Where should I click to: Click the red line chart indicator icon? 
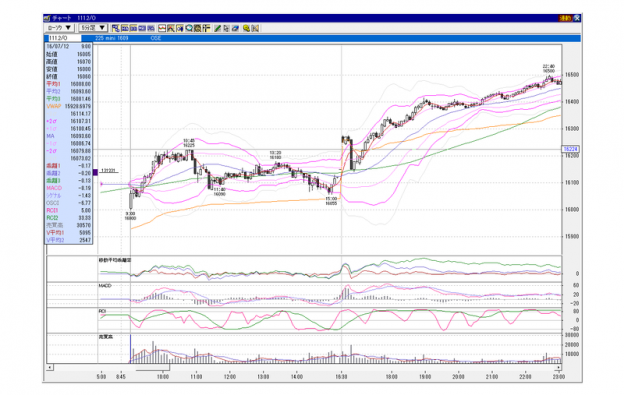click(x=162, y=28)
